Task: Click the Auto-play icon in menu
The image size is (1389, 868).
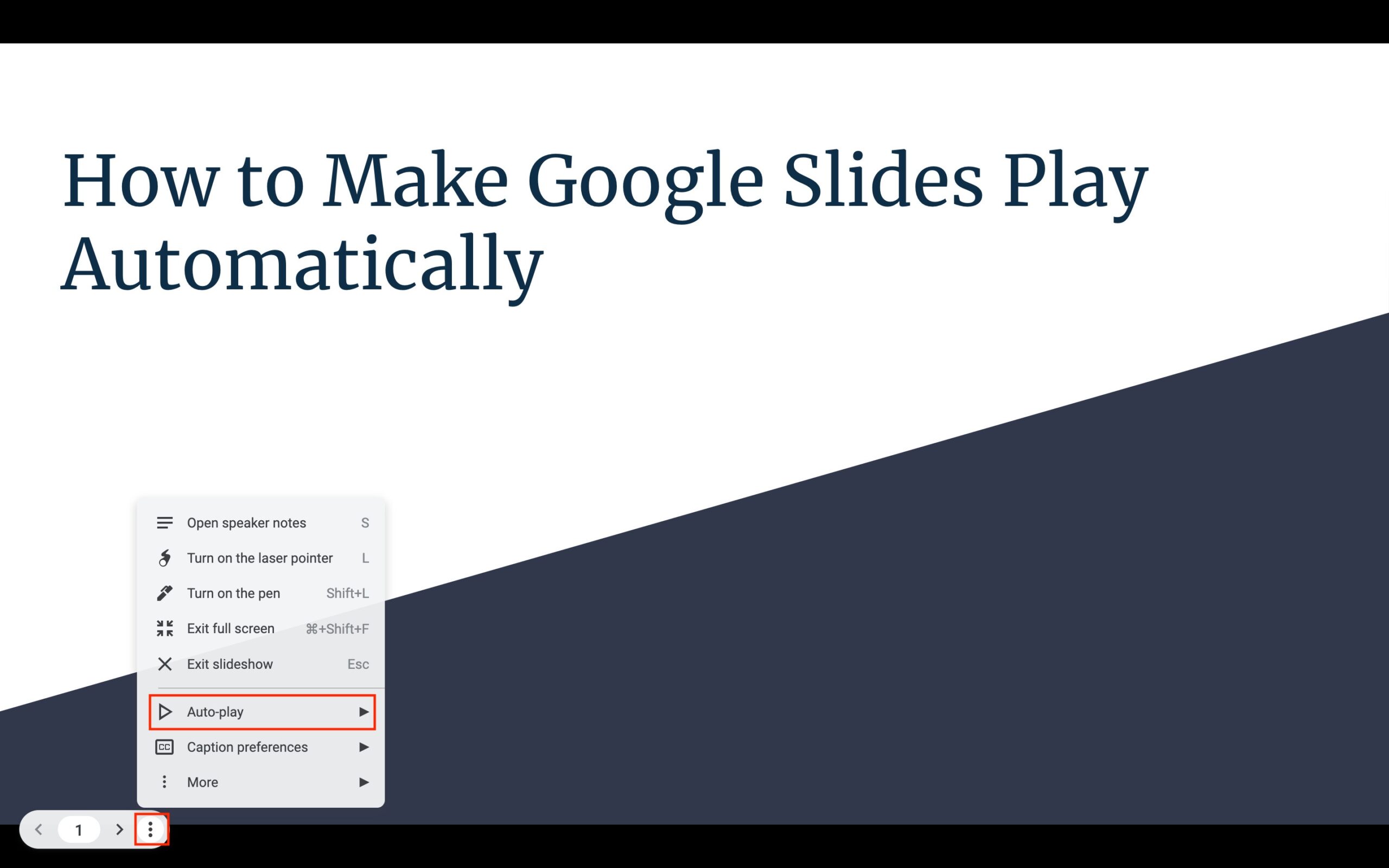Action: pyautogui.click(x=163, y=711)
